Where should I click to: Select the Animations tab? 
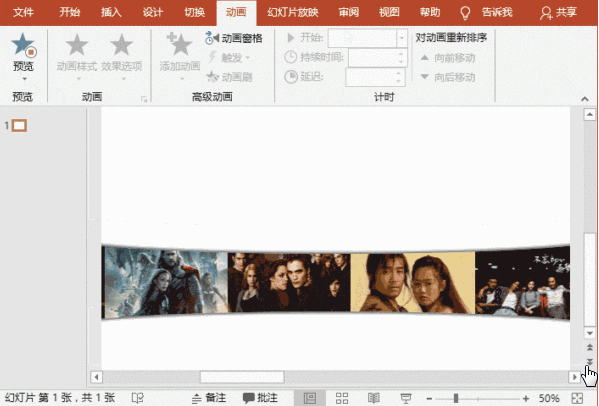click(x=236, y=13)
